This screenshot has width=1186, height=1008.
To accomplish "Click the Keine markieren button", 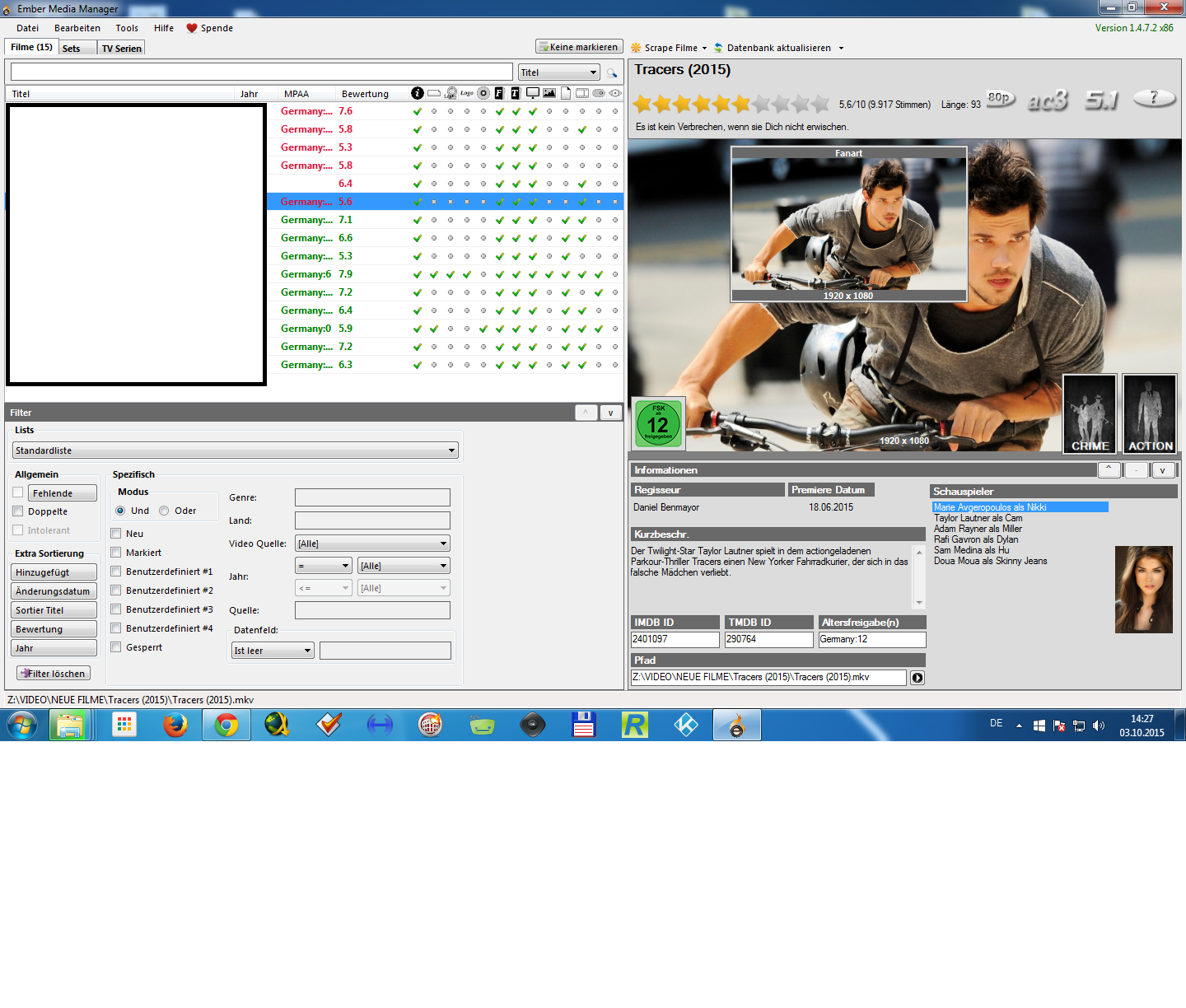I will click(x=579, y=47).
